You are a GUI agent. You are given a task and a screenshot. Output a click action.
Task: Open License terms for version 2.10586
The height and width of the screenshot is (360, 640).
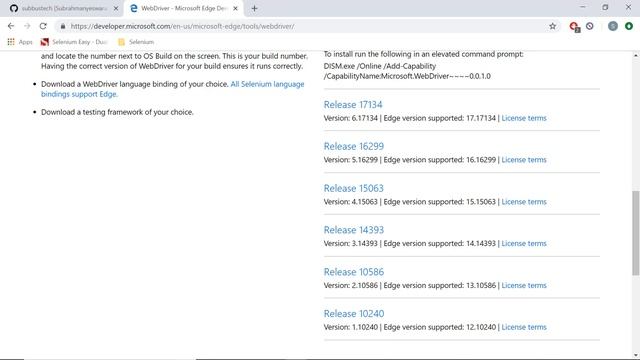pyautogui.click(x=524, y=285)
